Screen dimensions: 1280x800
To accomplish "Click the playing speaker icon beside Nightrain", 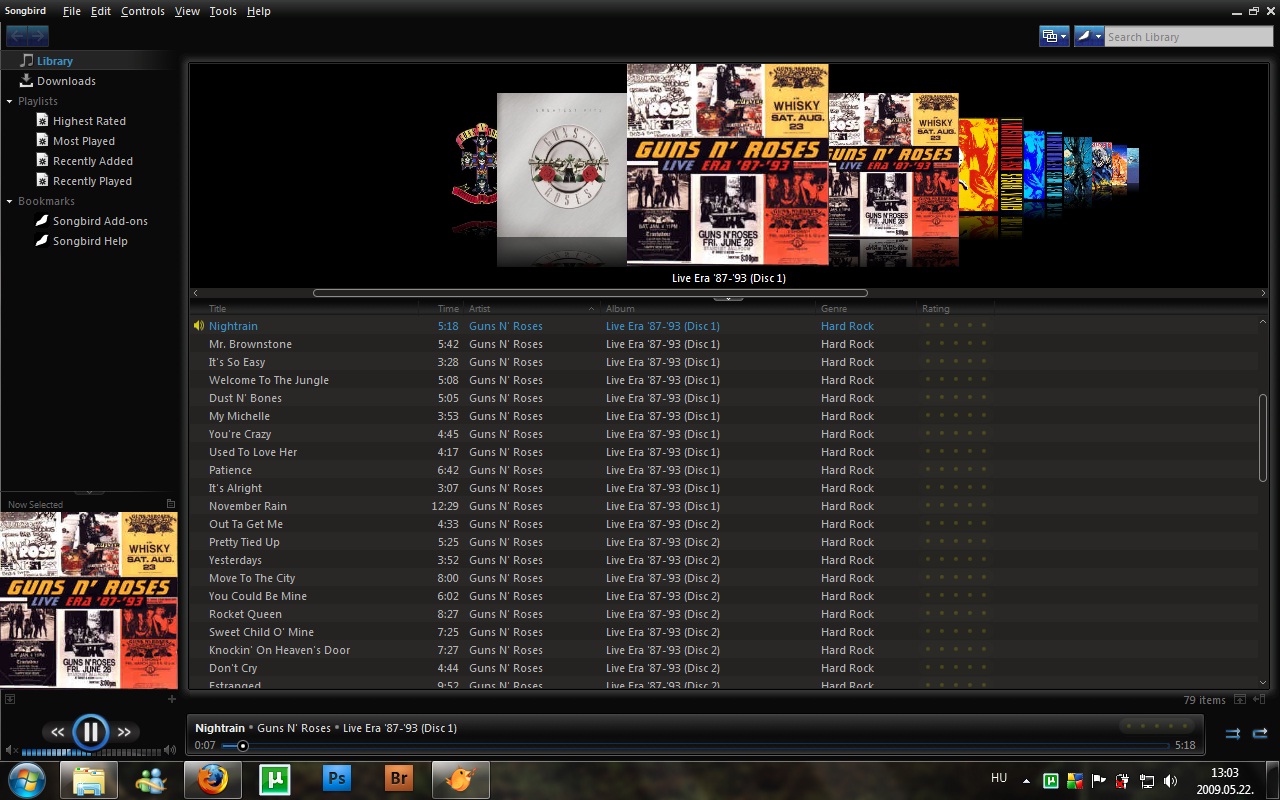I will (x=199, y=326).
